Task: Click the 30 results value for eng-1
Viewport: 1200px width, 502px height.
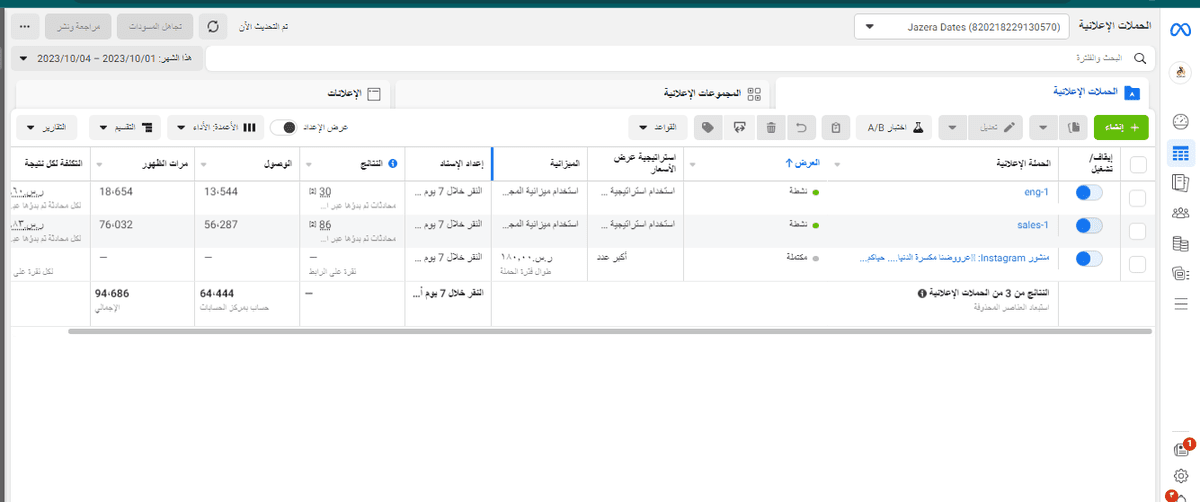Action: [325, 192]
